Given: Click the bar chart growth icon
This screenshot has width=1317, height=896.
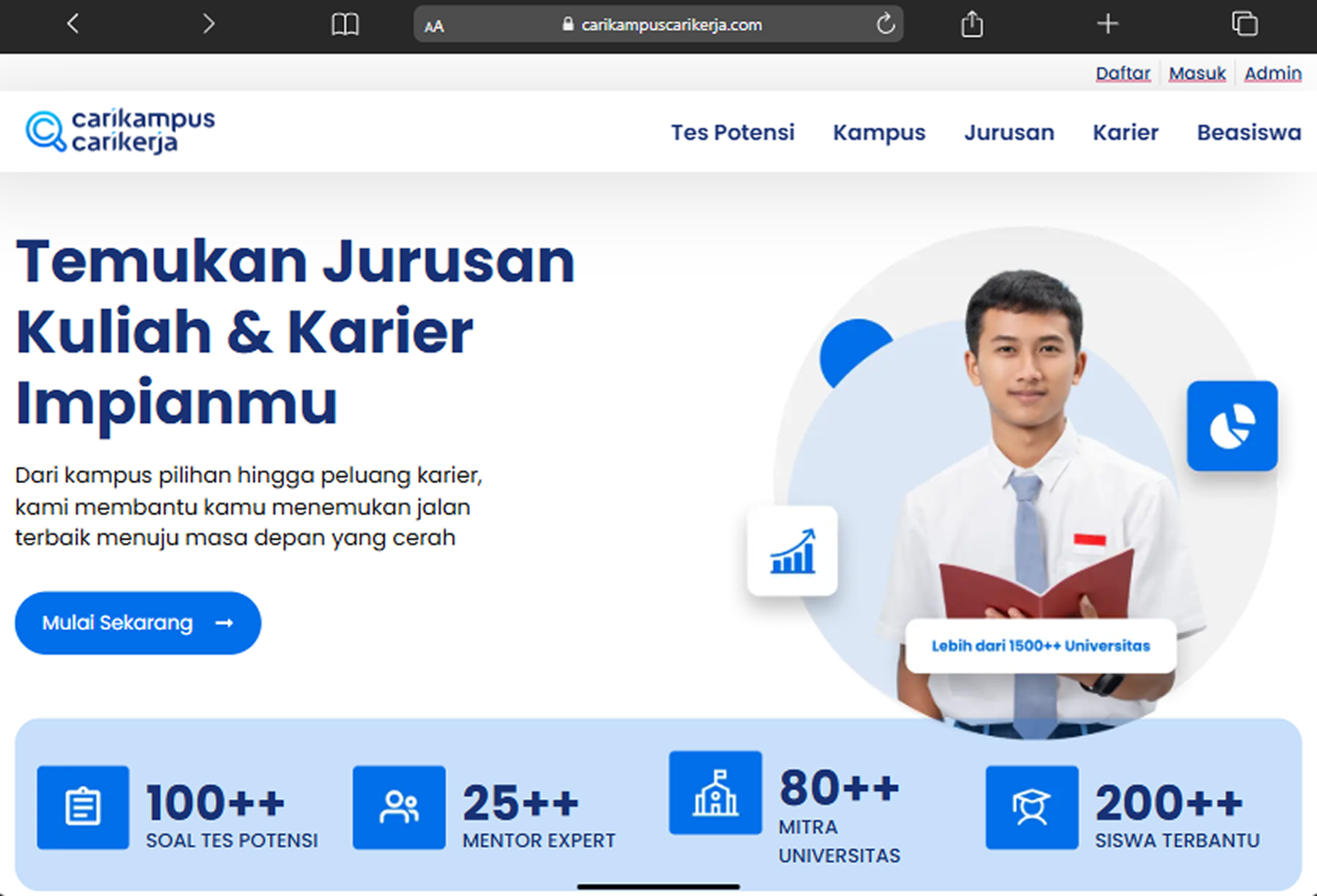Looking at the screenshot, I should (x=792, y=551).
